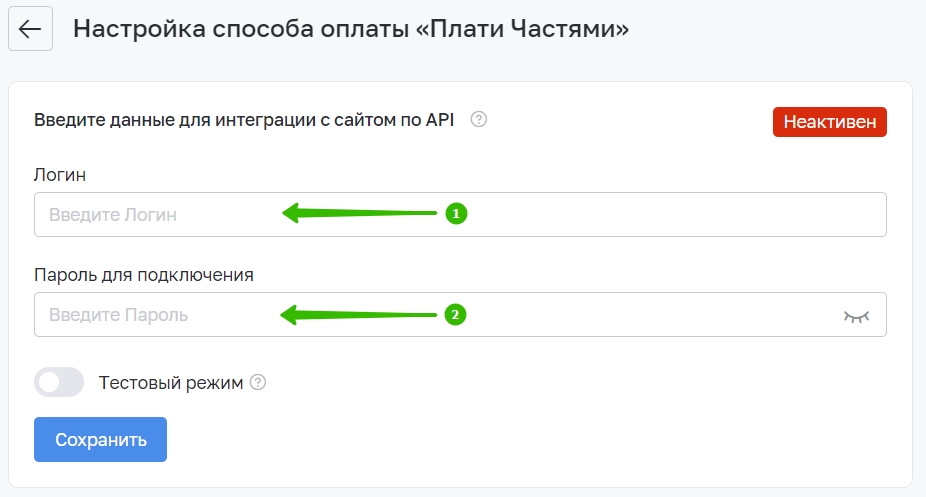Click the green arrow pointing at Логин field

click(x=359, y=212)
